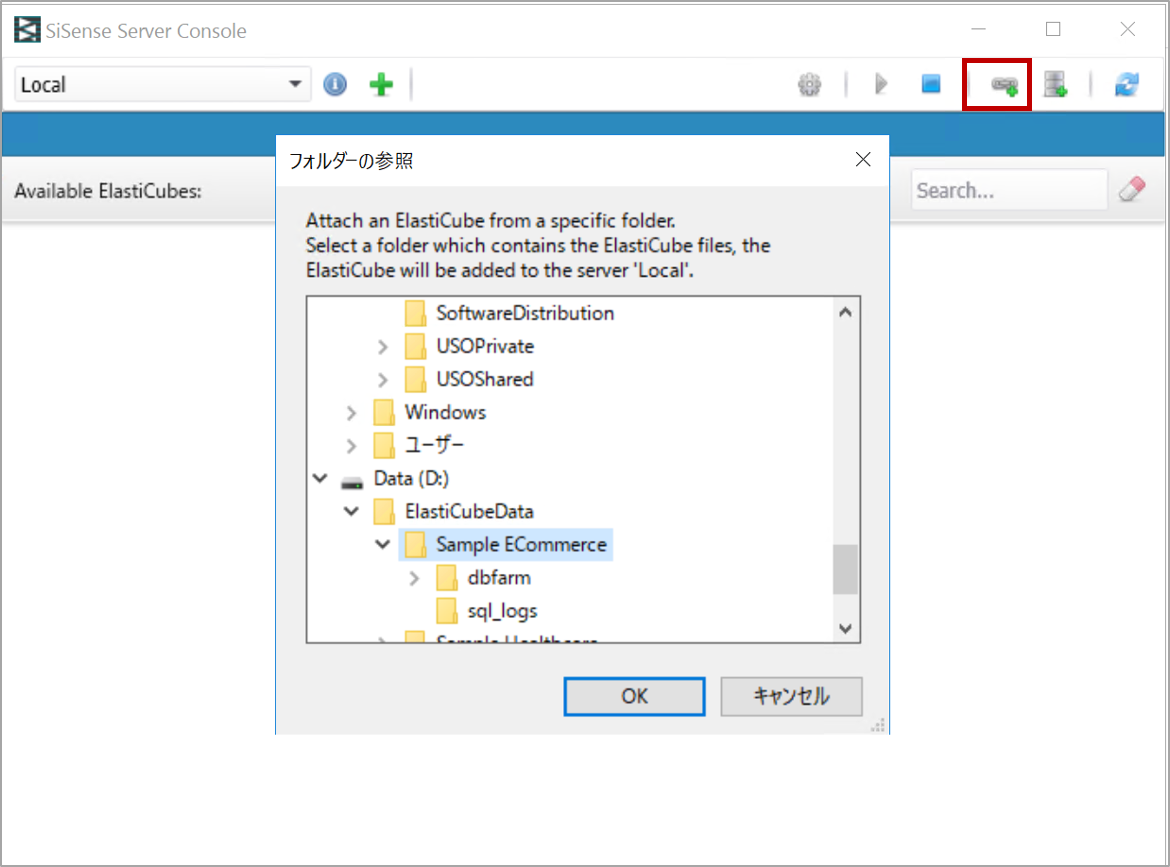Click the folder tree scrollbar thumb
The image size is (1170, 867).
coord(845,569)
